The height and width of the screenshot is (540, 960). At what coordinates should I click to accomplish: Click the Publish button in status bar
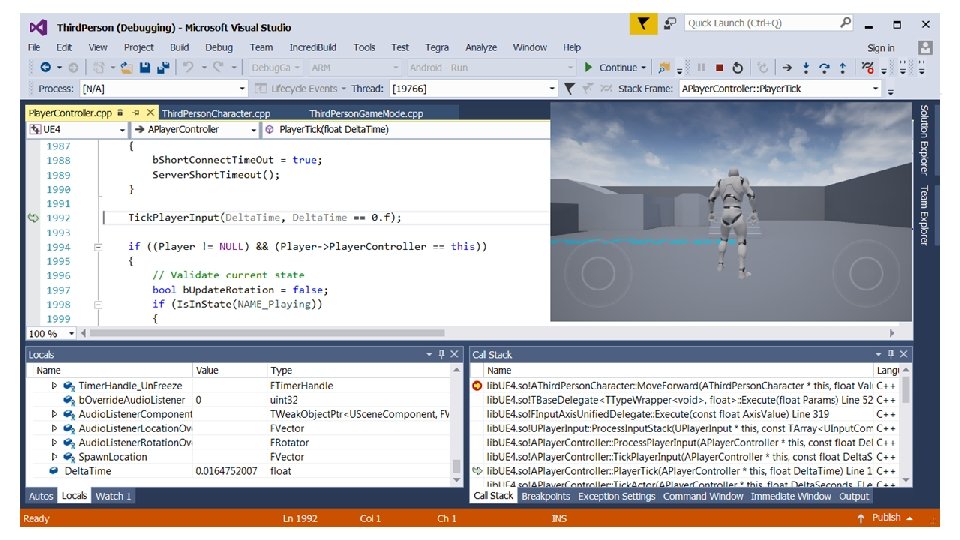886,518
